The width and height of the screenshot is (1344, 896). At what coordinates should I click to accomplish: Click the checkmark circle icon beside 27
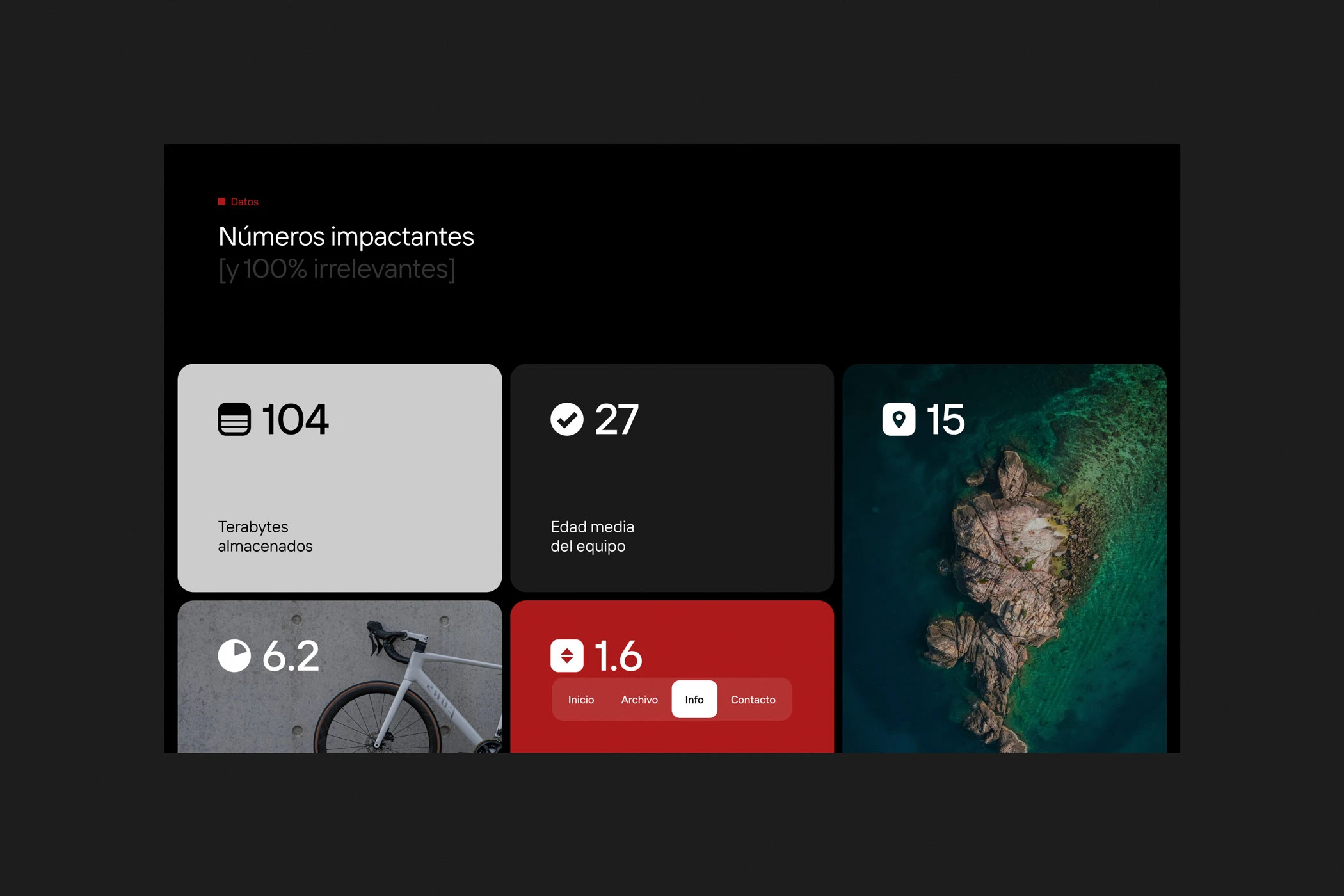pyautogui.click(x=567, y=419)
